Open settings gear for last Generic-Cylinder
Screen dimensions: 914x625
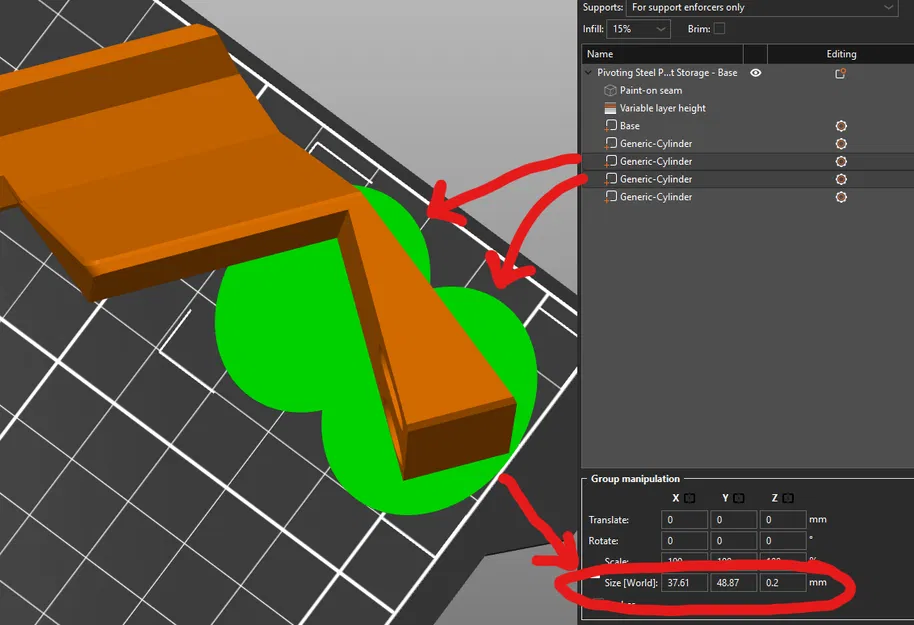pyautogui.click(x=841, y=197)
